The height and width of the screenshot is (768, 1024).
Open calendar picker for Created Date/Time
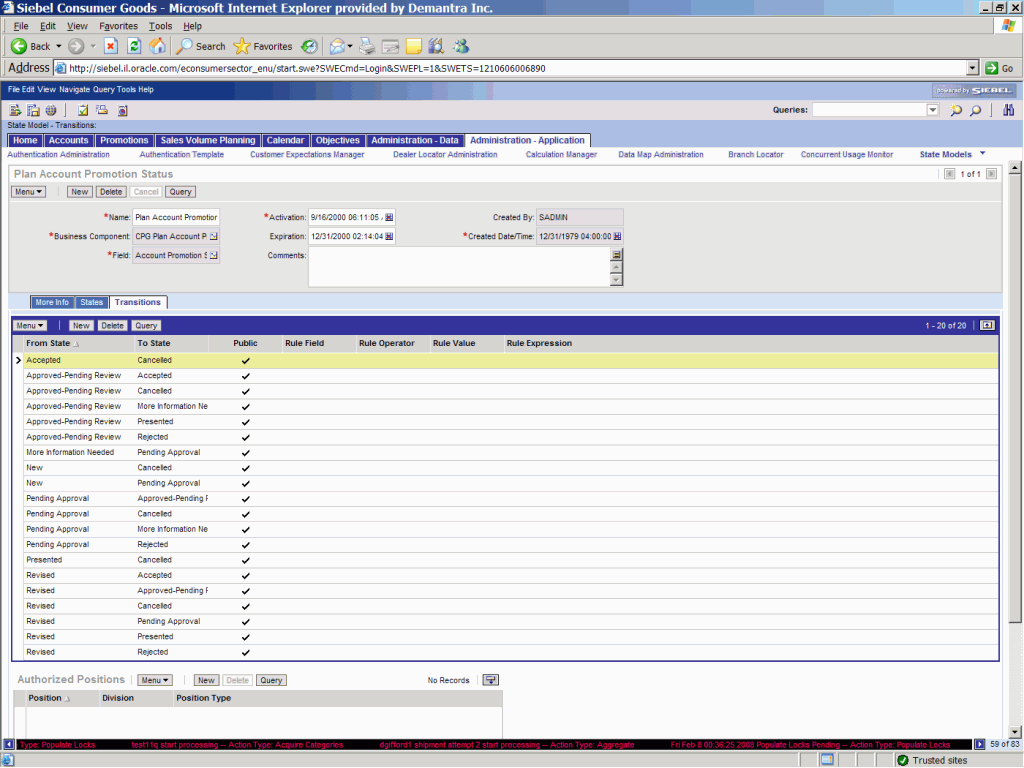click(617, 236)
